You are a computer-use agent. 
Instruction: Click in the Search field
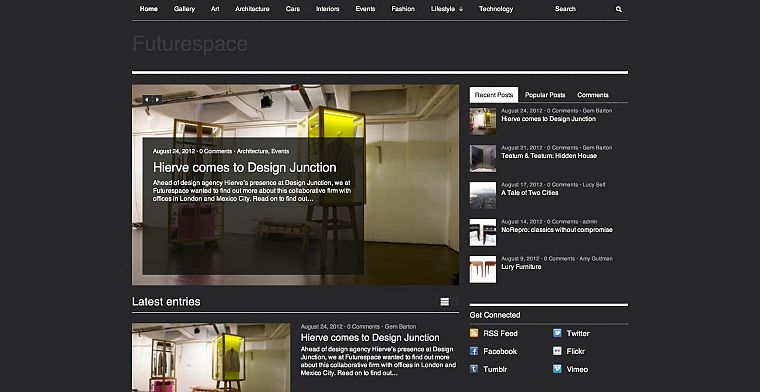[x=583, y=9]
